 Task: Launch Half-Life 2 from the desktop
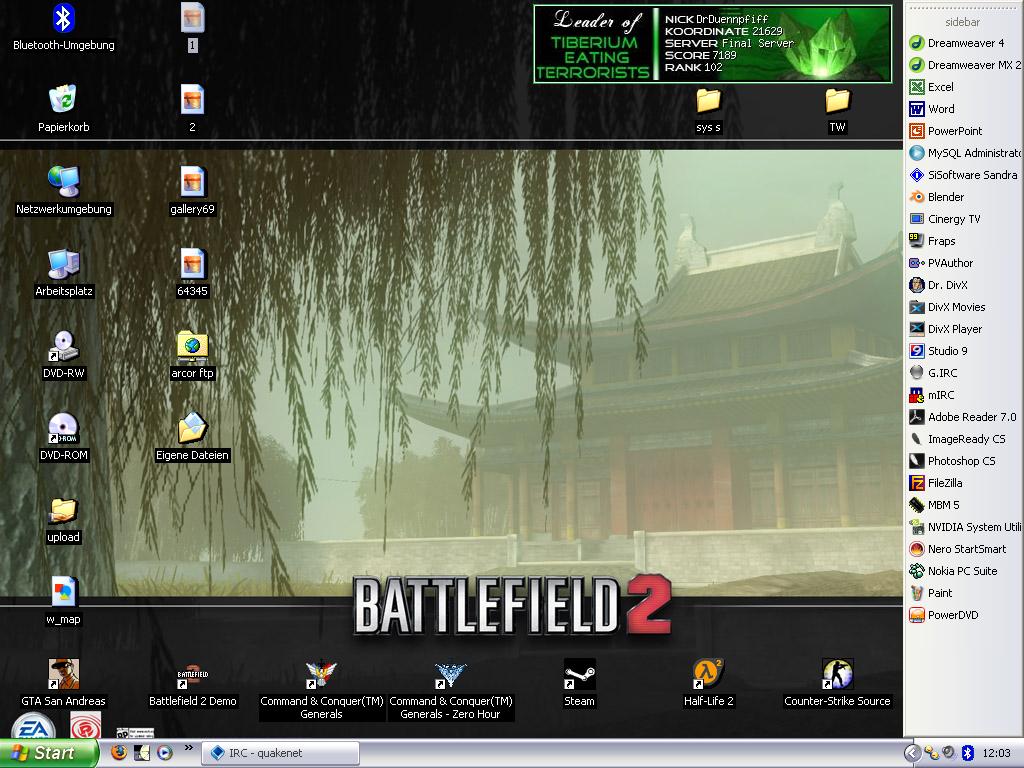pos(708,675)
